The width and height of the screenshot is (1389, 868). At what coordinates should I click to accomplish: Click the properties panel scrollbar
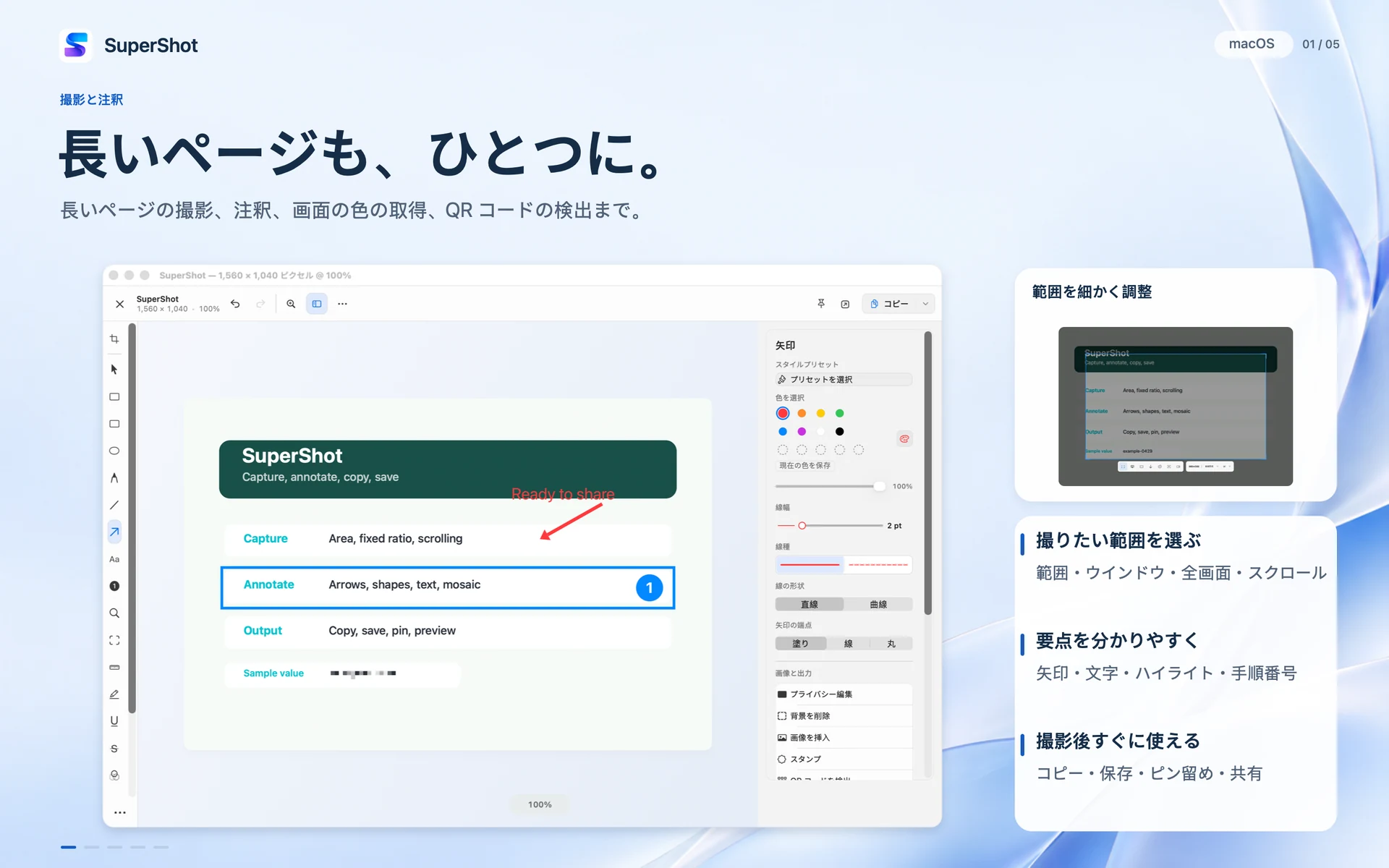[927, 473]
